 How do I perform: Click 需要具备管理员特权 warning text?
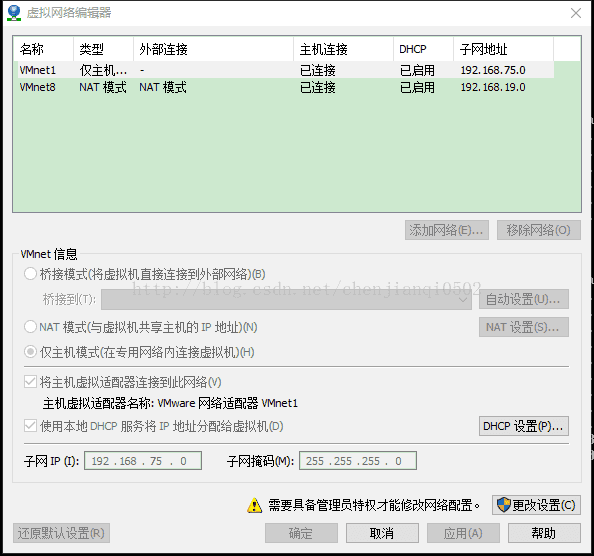point(374,505)
